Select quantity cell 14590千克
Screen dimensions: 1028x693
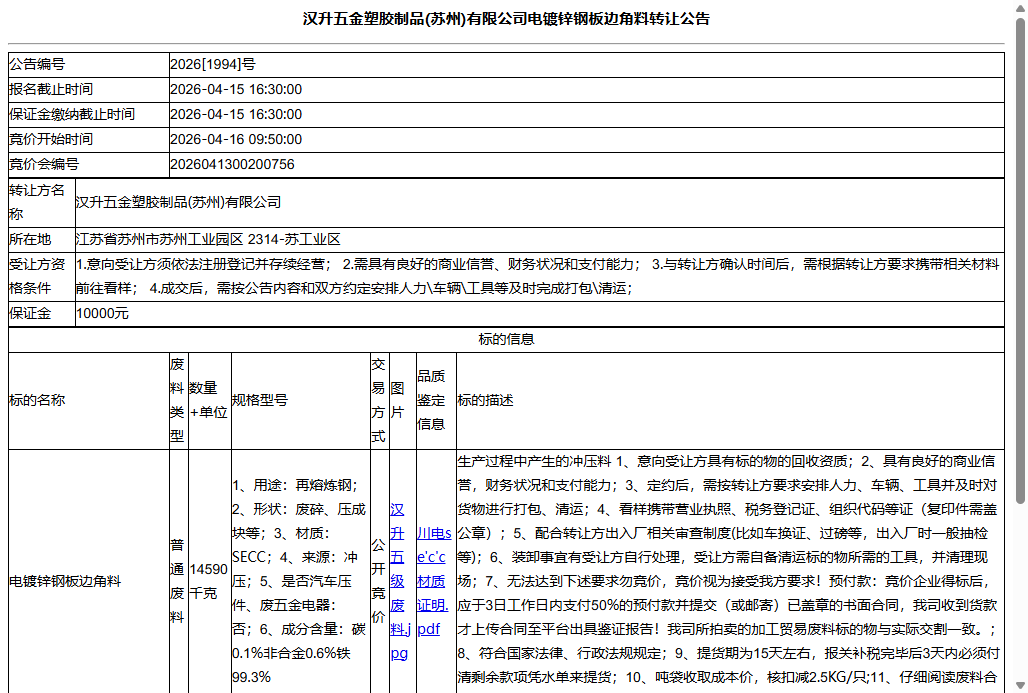tap(208, 582)
